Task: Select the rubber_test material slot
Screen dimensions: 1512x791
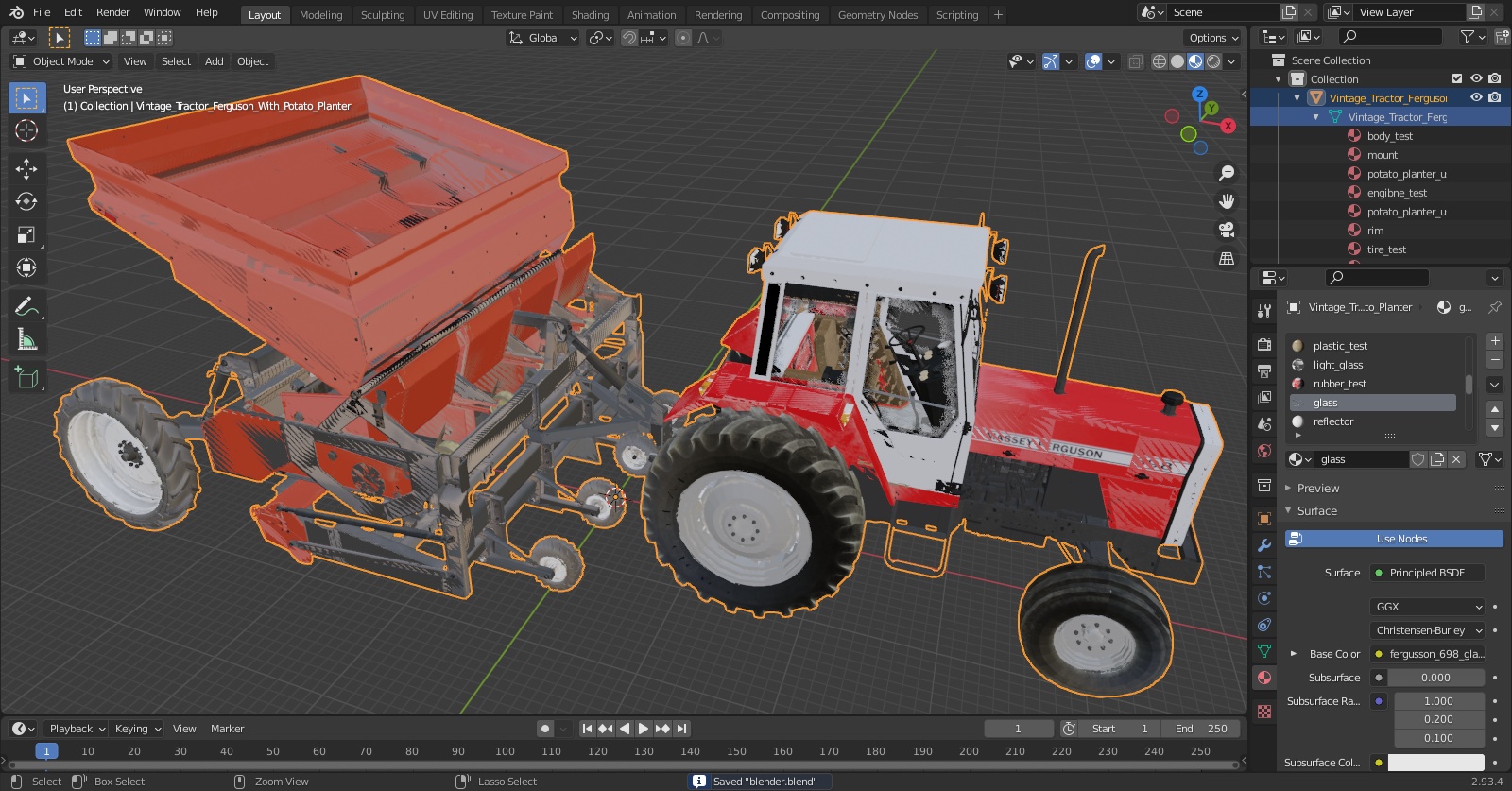Action: [x=1372, y=384]
